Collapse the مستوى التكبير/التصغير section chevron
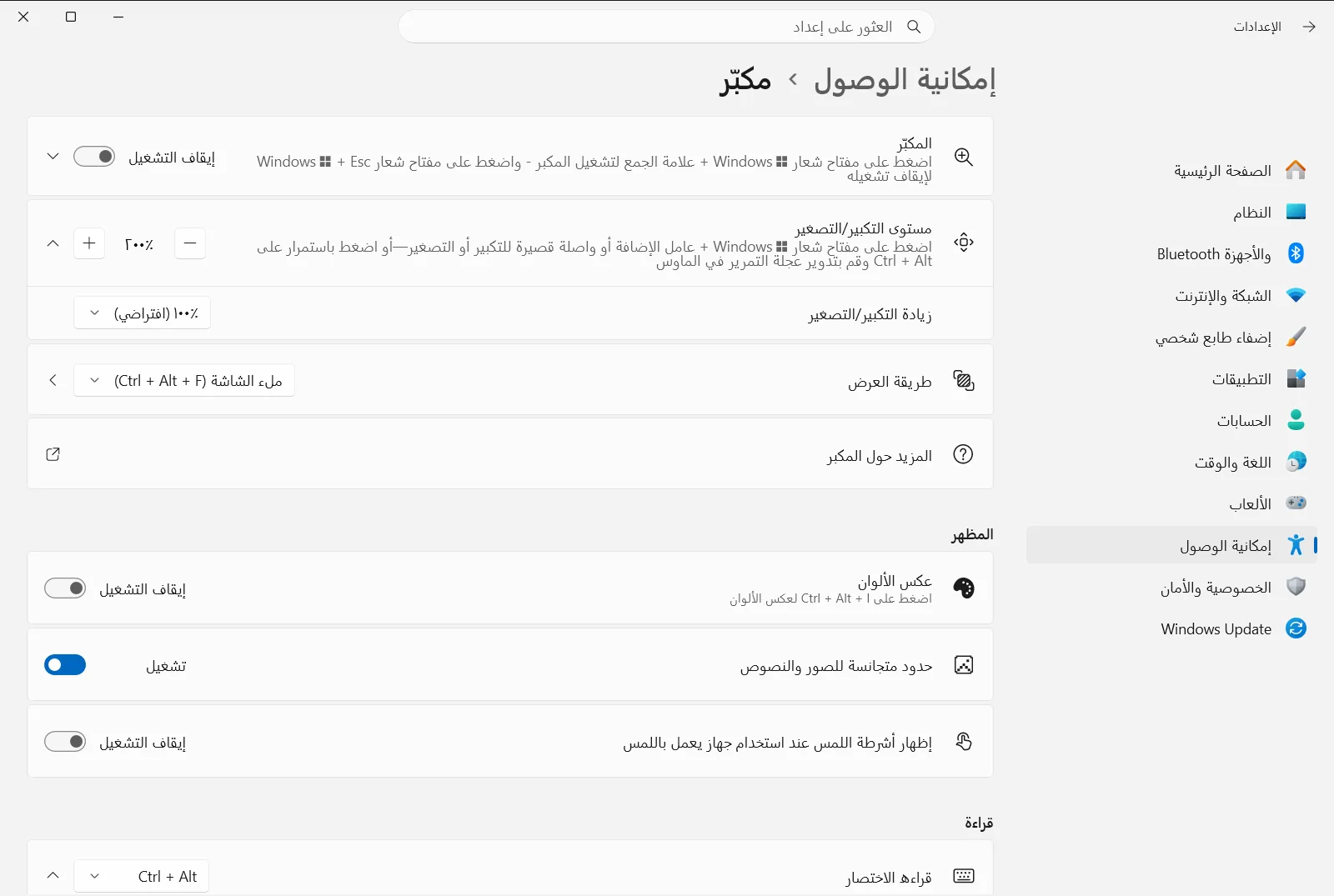 click(x=53, y=243)
